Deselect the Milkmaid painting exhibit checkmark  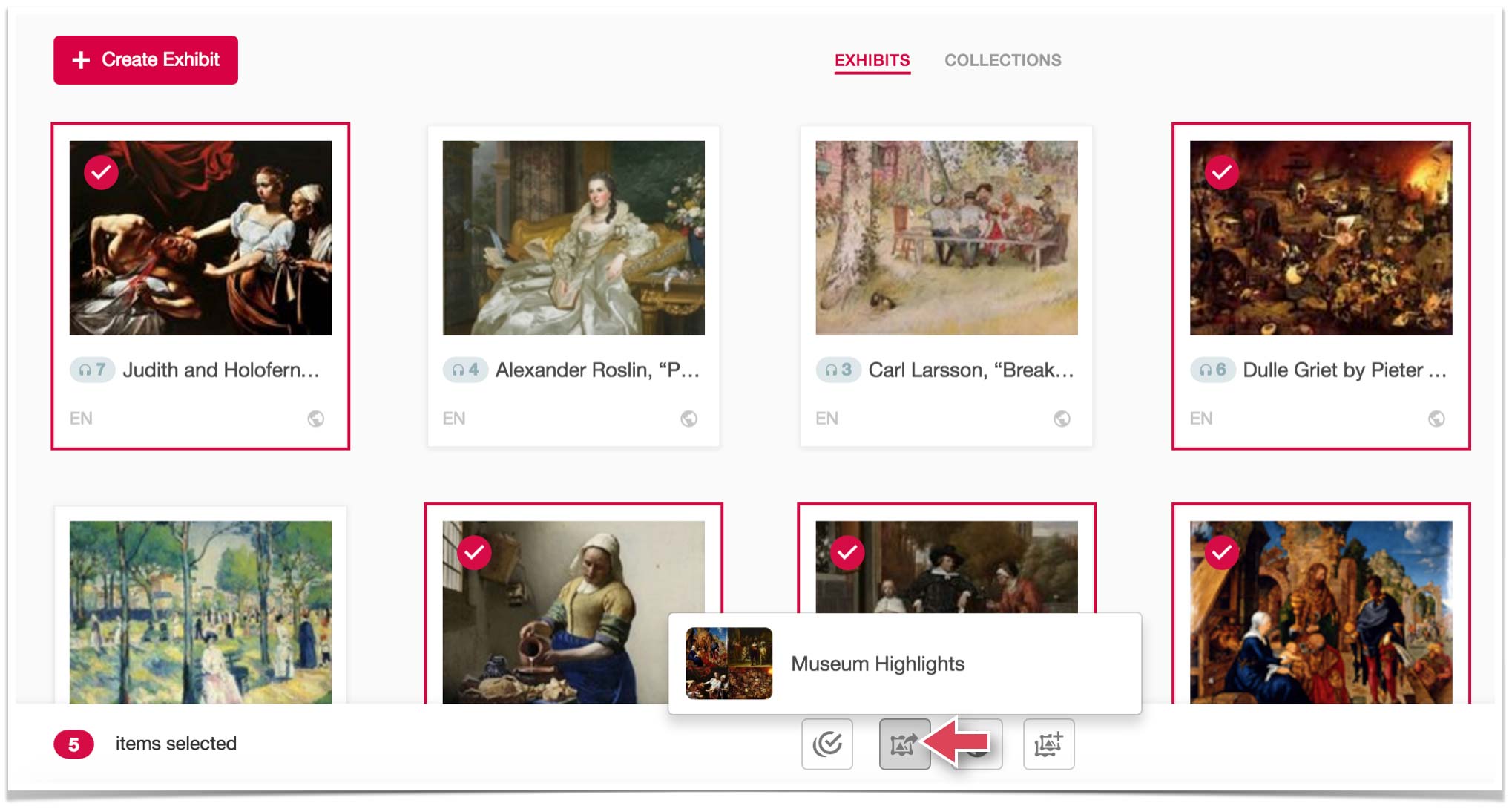pos(475,553)
